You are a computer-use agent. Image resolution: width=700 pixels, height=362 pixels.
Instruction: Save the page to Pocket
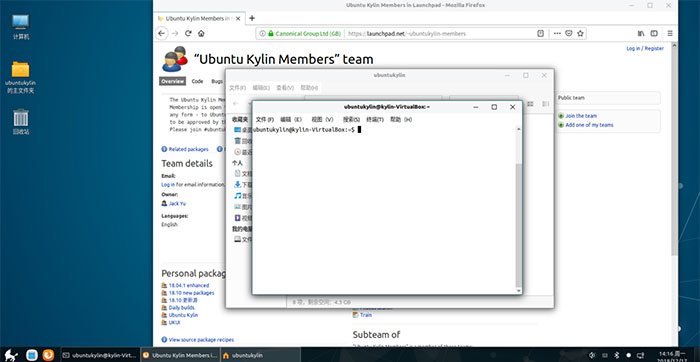[x=569, y=33]
